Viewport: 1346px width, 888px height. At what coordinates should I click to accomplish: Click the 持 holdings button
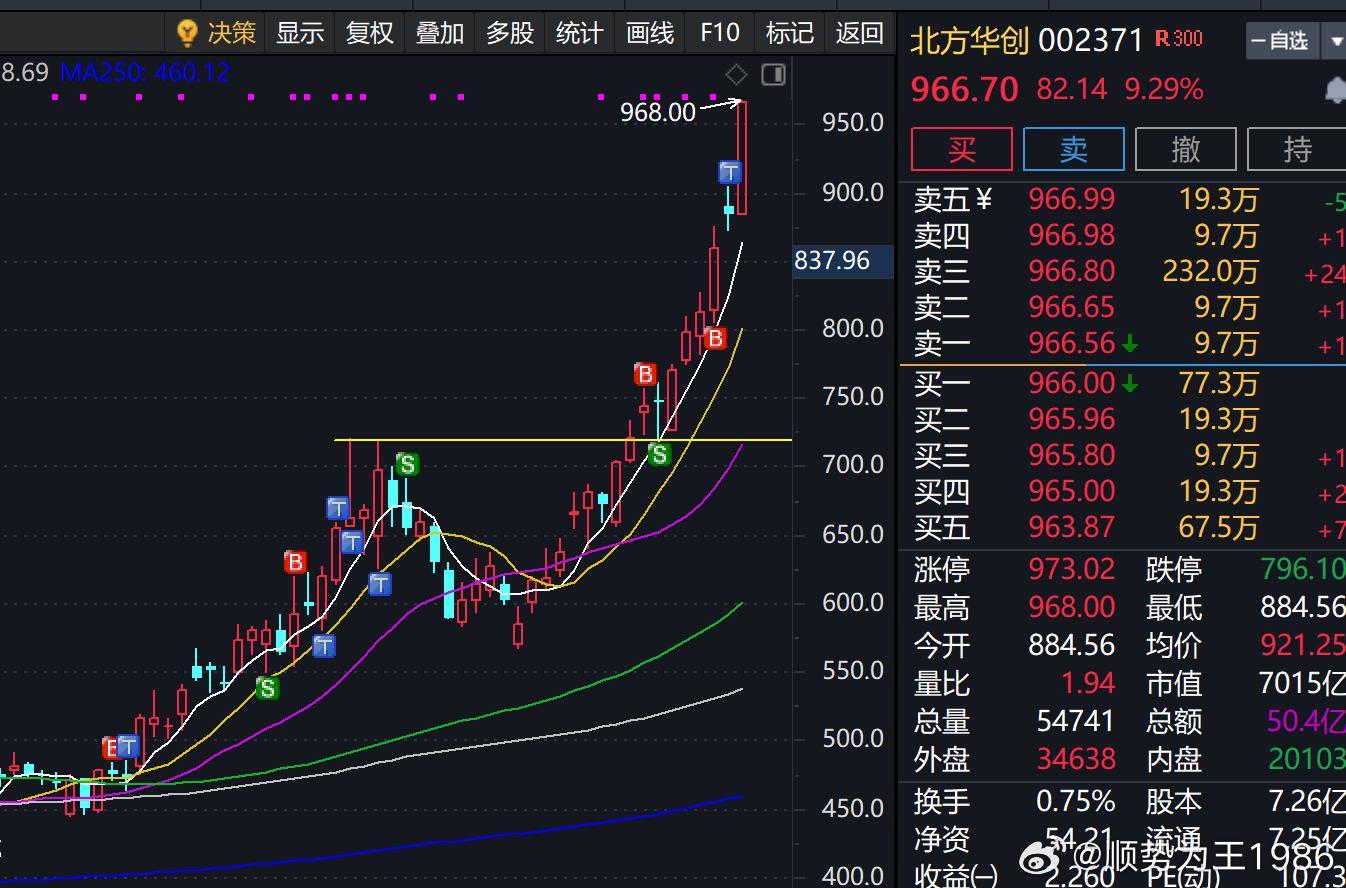click(1297, 149)
